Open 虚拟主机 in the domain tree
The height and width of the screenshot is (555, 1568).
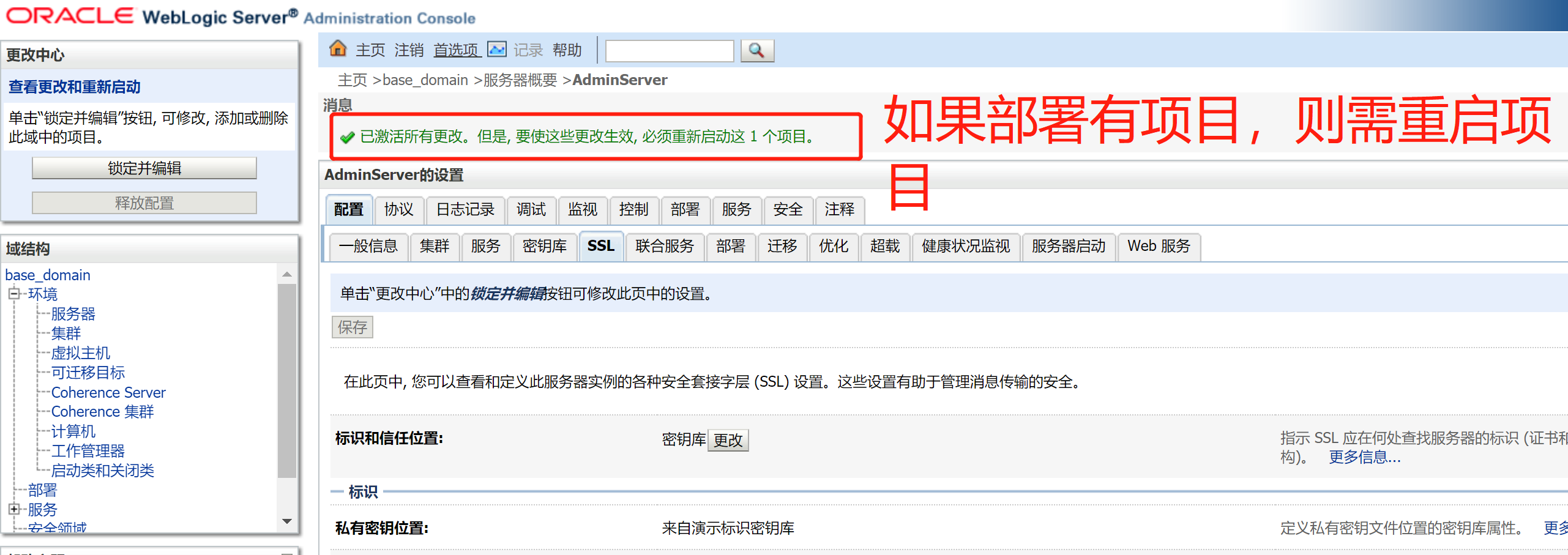tap(81, 353)
